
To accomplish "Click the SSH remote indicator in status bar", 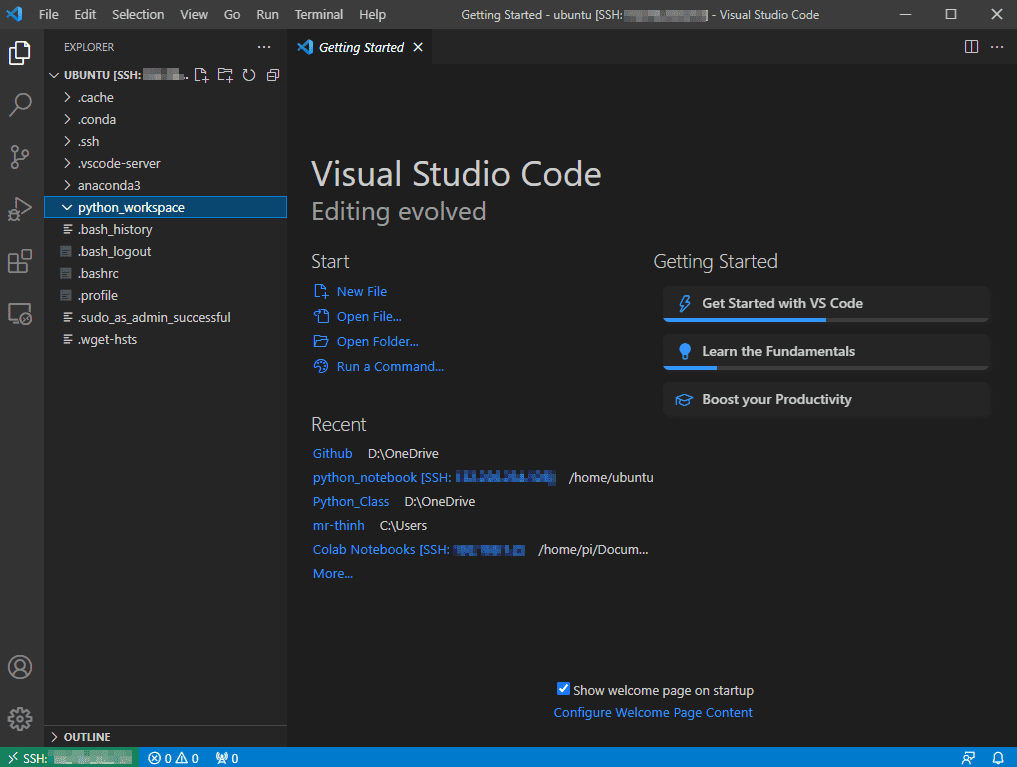I will [69, 758].
